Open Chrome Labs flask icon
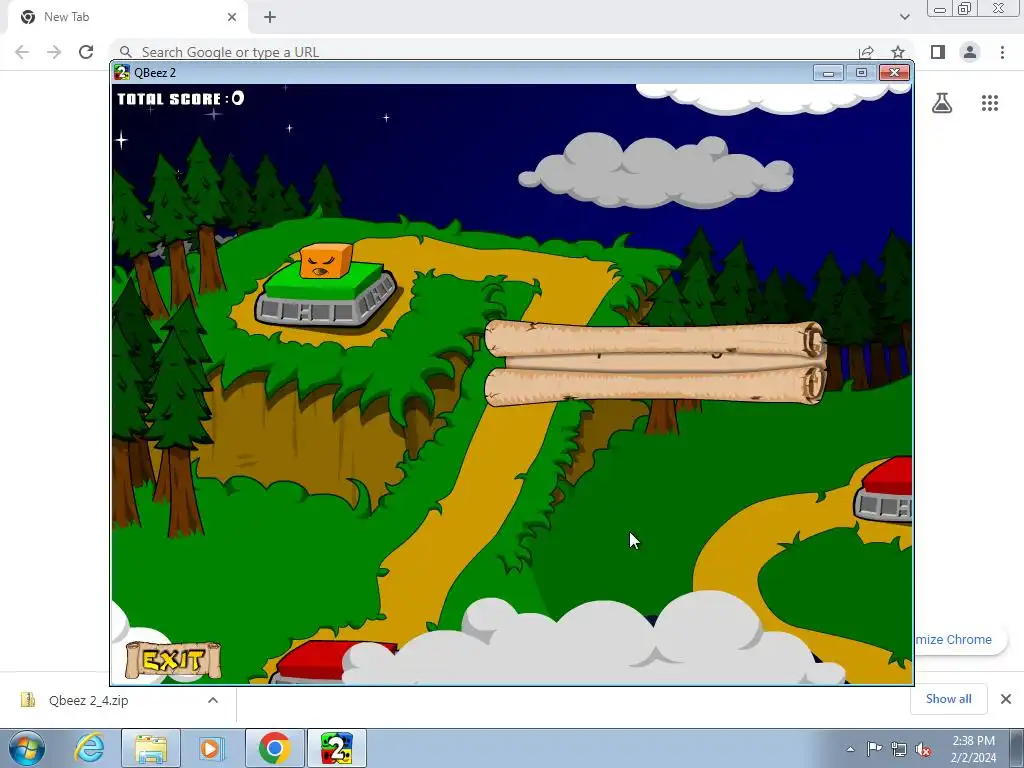 click(942, 103)
